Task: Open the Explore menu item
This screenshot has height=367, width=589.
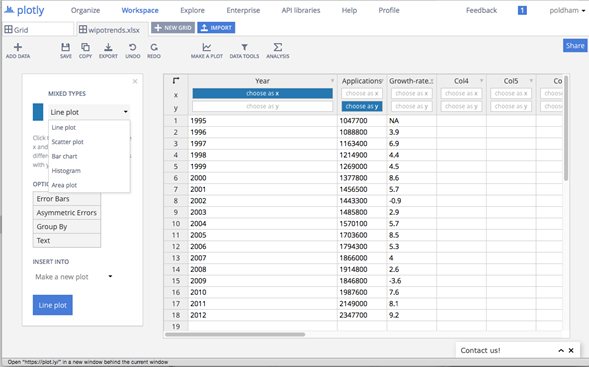Action: [x=192, y=10]
